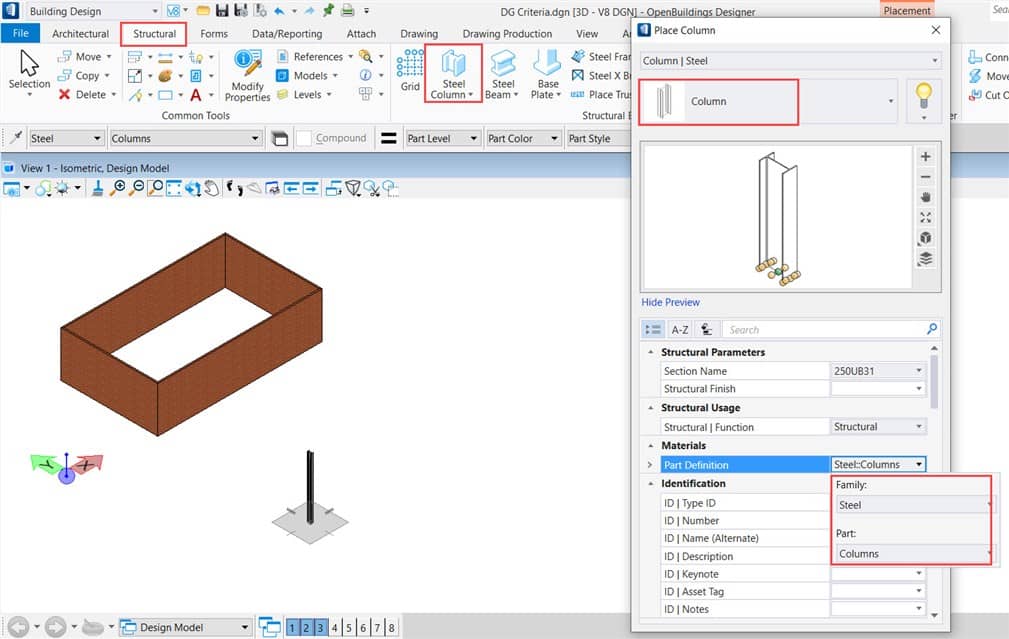Image resolution: width=1009 pixels, height=639 pixels.
Task: Zoom in preview with plus icon
Action: coord(925,157)
